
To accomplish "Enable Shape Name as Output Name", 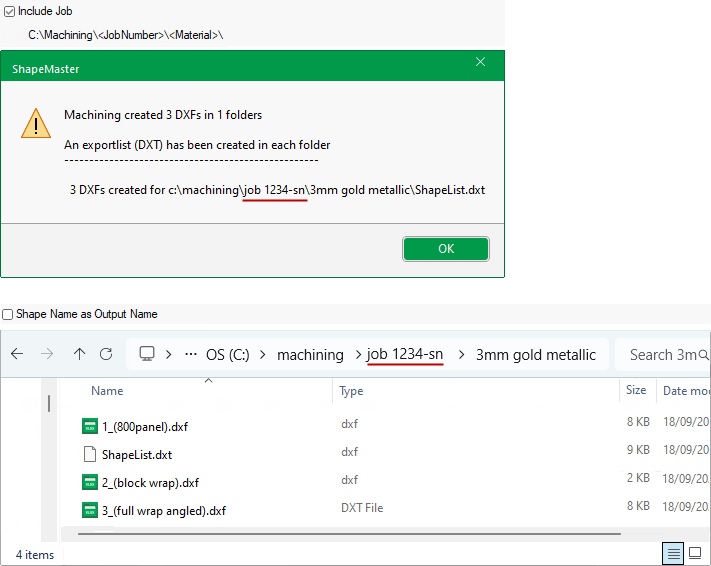I will [x=8, y=314].
